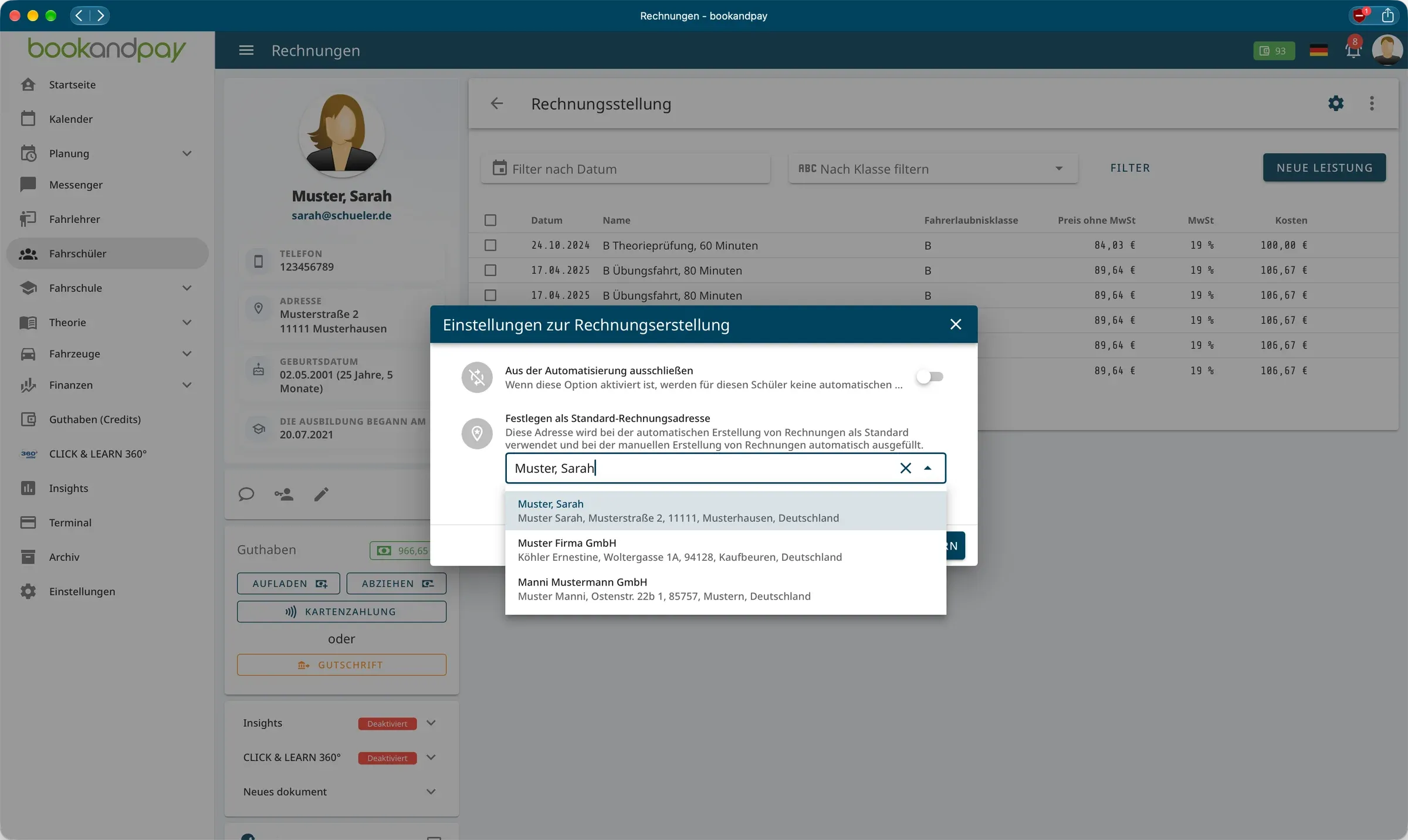Collapse the address dropdown arrow
Viewport: 1408px width, 840px height.
928,468
